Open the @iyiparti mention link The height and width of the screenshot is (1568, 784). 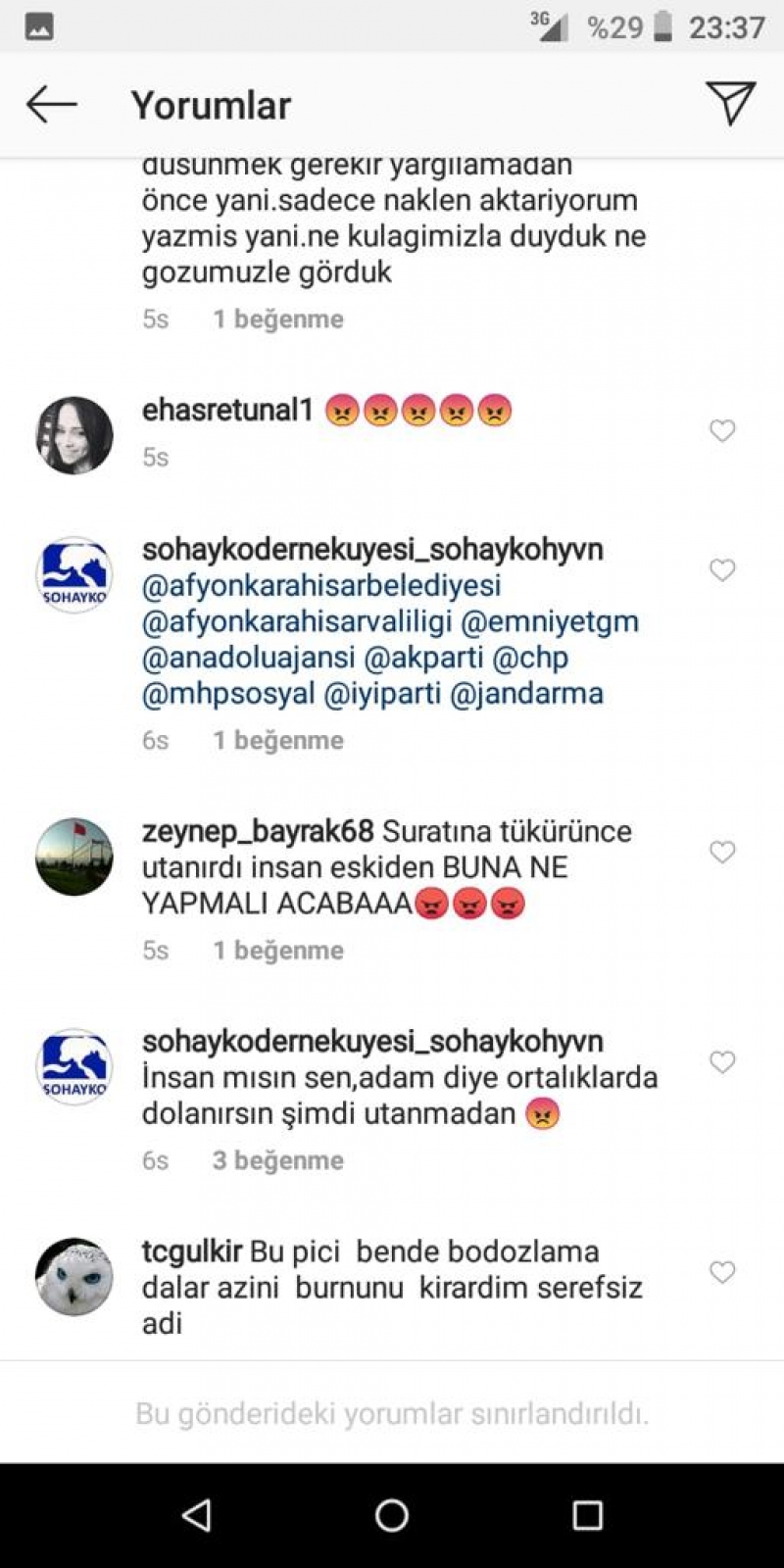pyautogui.click(x=382, y=694)
